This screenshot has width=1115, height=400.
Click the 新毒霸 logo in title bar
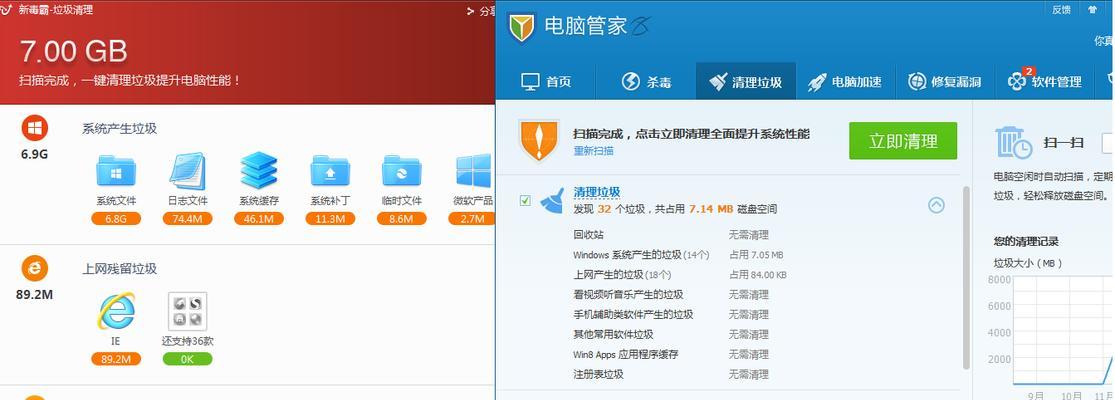coord(8,10)
